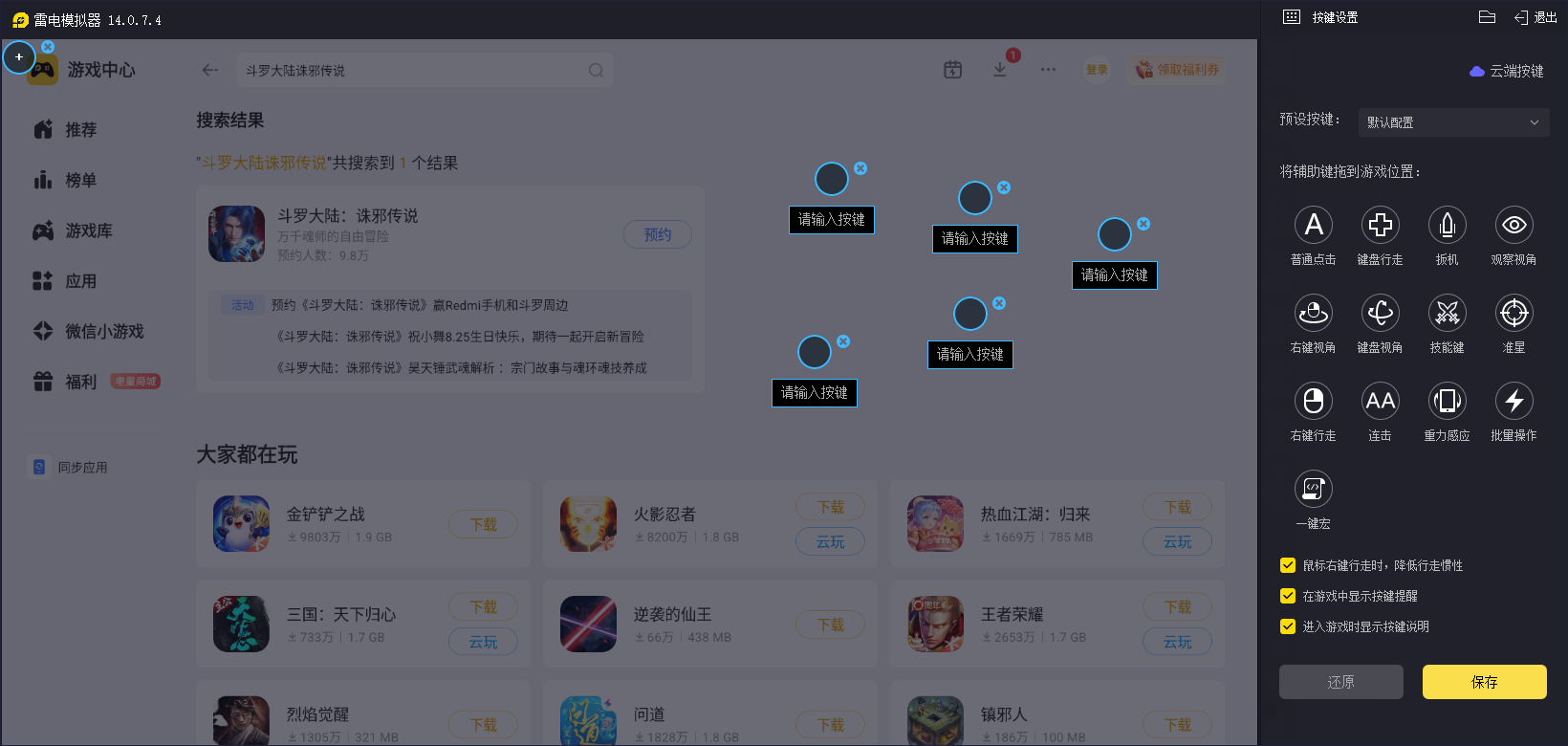Open the folder icon beside 退出
This screenshot has width=1568, height=746.
(x=1487, y=17)
